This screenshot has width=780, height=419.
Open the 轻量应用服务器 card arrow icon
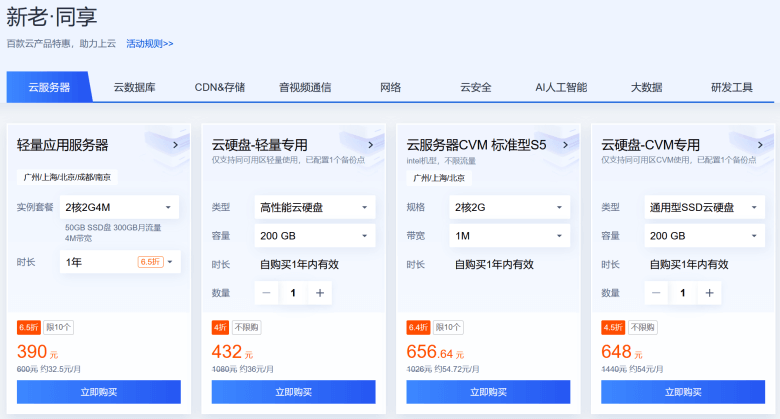(x=175, y=145)
